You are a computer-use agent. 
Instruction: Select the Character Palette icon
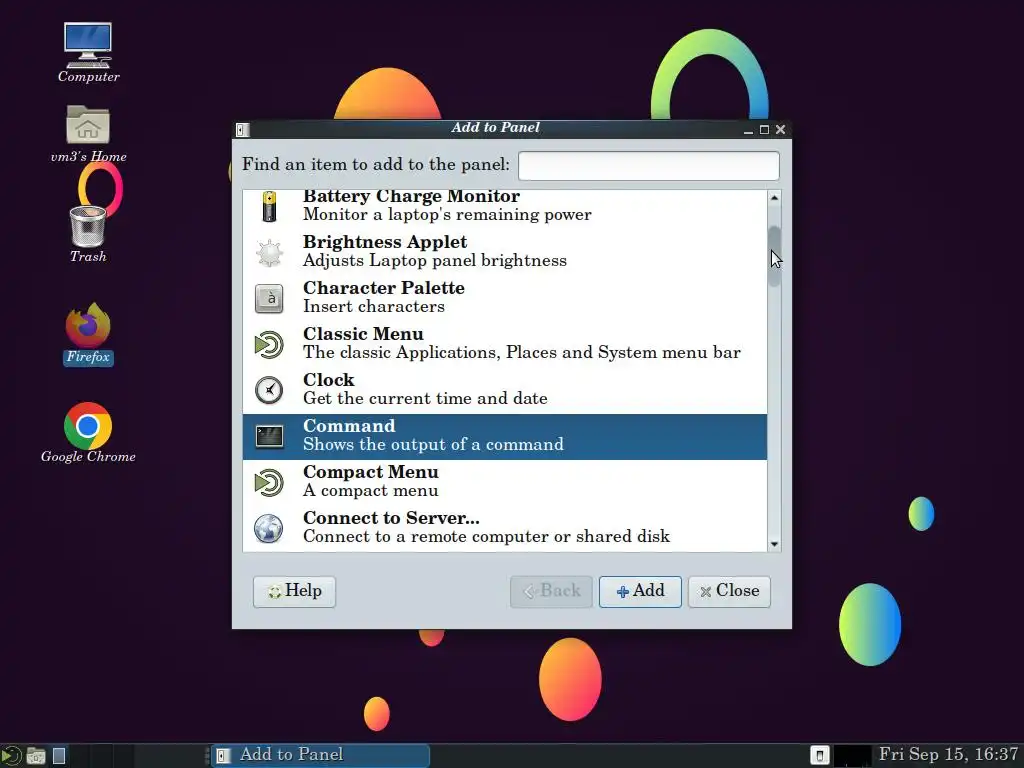pyautogui.click(x=269, y=298)
